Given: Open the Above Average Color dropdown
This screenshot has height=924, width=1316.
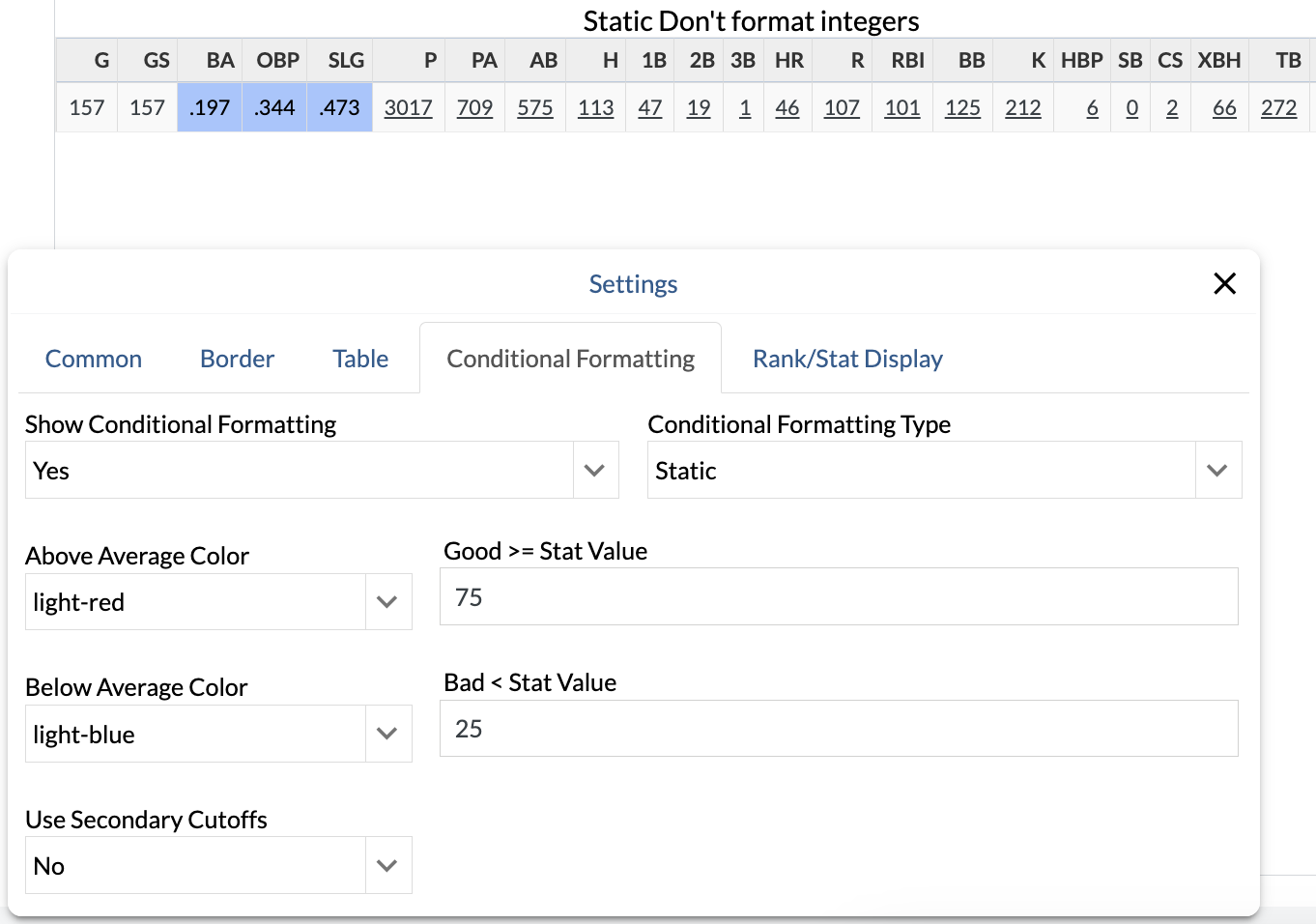Looking at the screenshot, I should tap(218, 602).
